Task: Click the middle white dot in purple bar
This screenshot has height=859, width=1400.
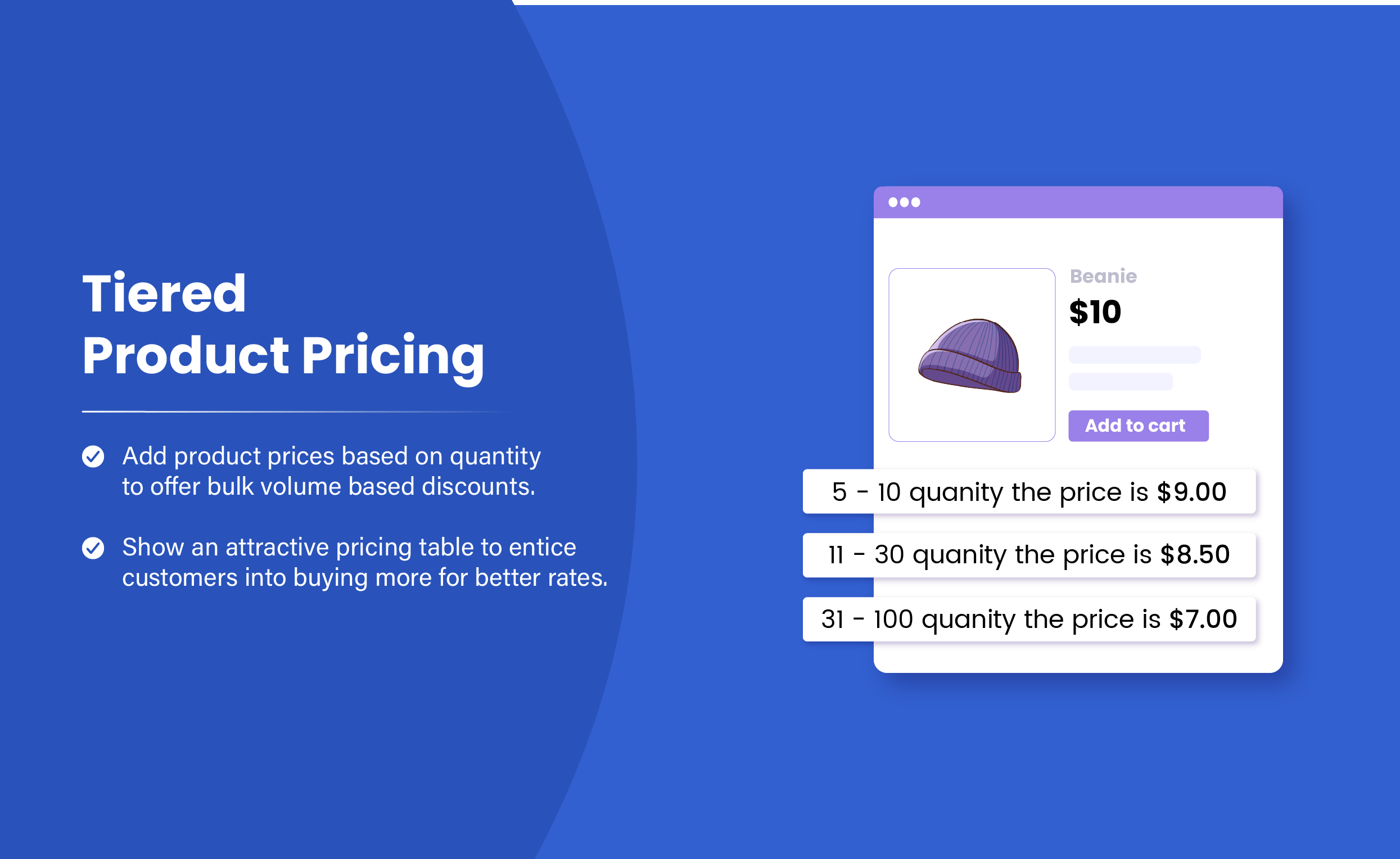Action: coord(904,202)
